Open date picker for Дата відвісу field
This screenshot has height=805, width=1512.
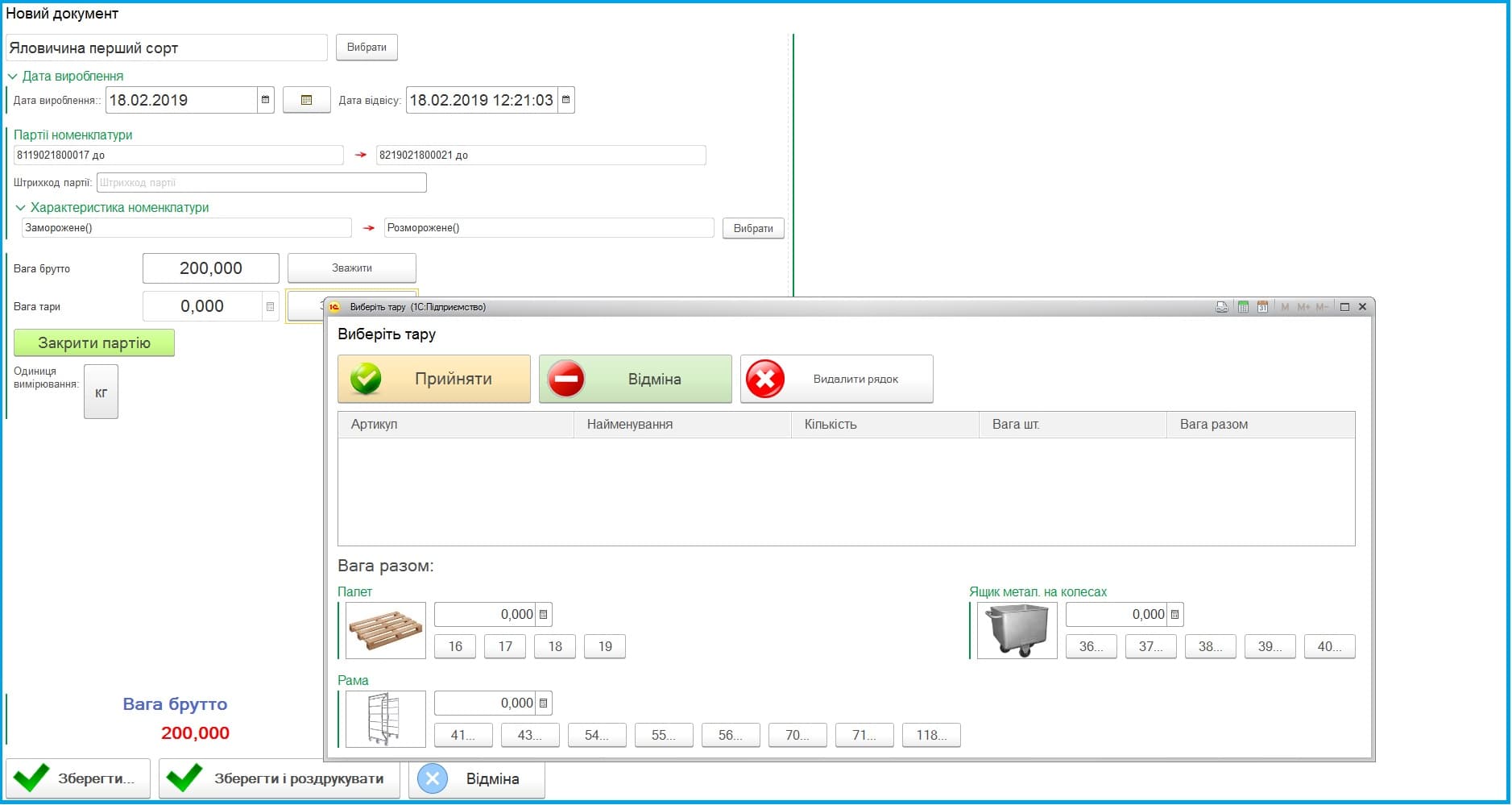566,100
